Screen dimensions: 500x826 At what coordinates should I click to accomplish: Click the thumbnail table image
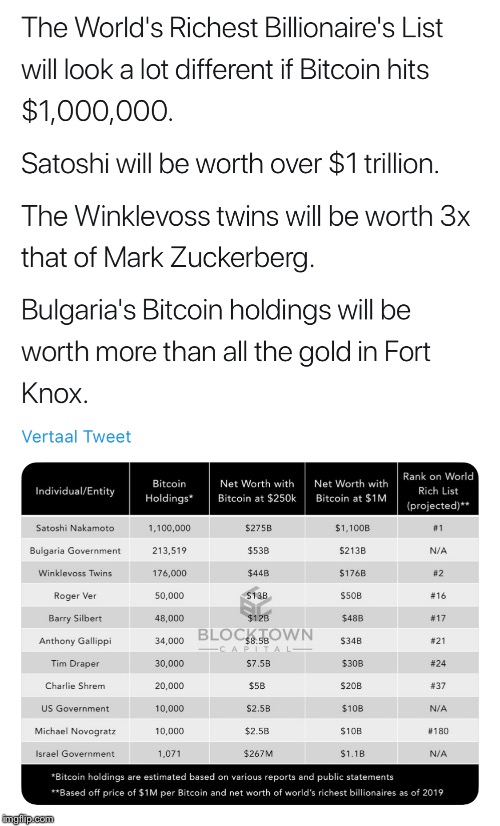[x=250, y=633]
